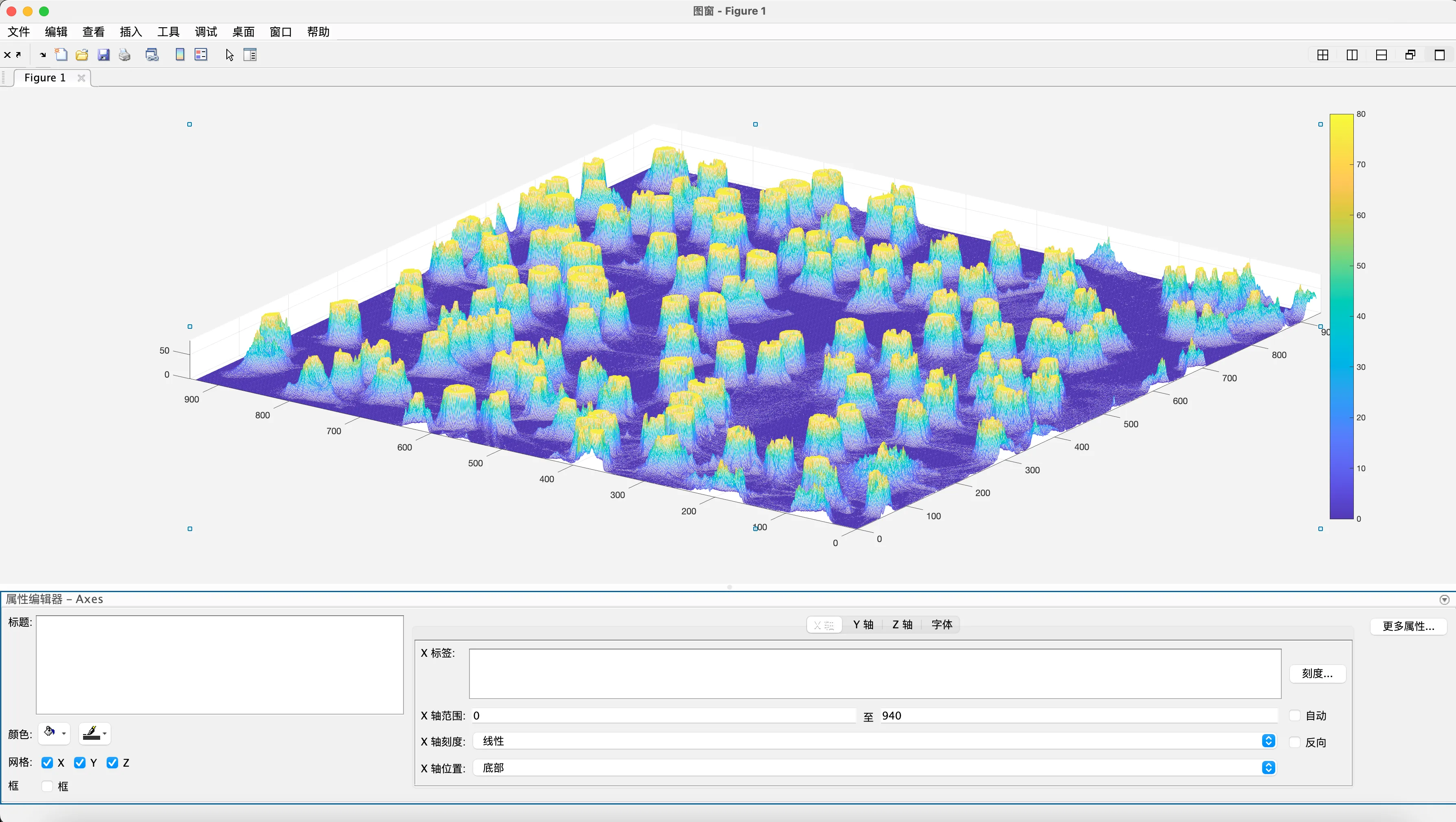Switch to the Z 轴 tab
The width and height of the screenshot is (1456, 822).
902,625
